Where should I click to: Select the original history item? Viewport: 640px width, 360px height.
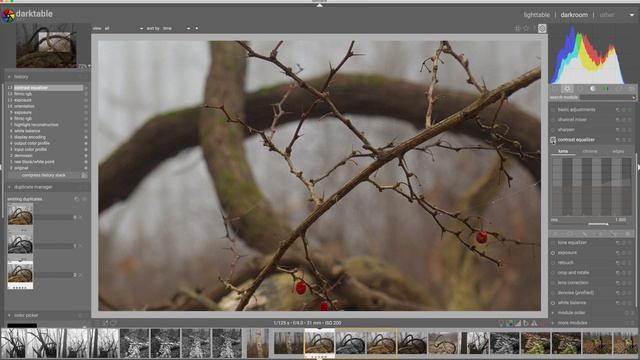click(21, 168)
